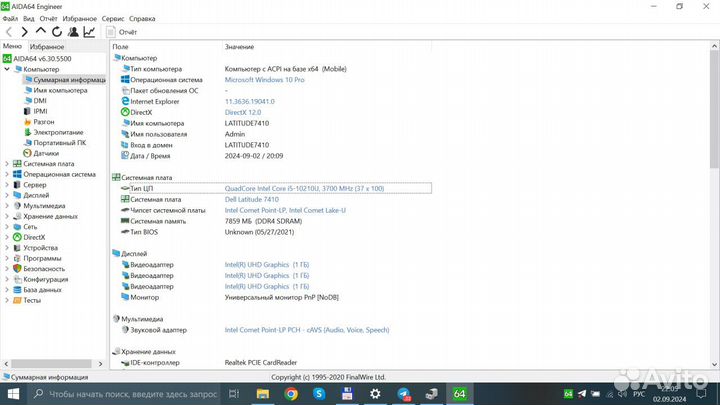Expand the Дисплей tree node
The width and height of the screenshot is (720, 405).
point(7,195)
